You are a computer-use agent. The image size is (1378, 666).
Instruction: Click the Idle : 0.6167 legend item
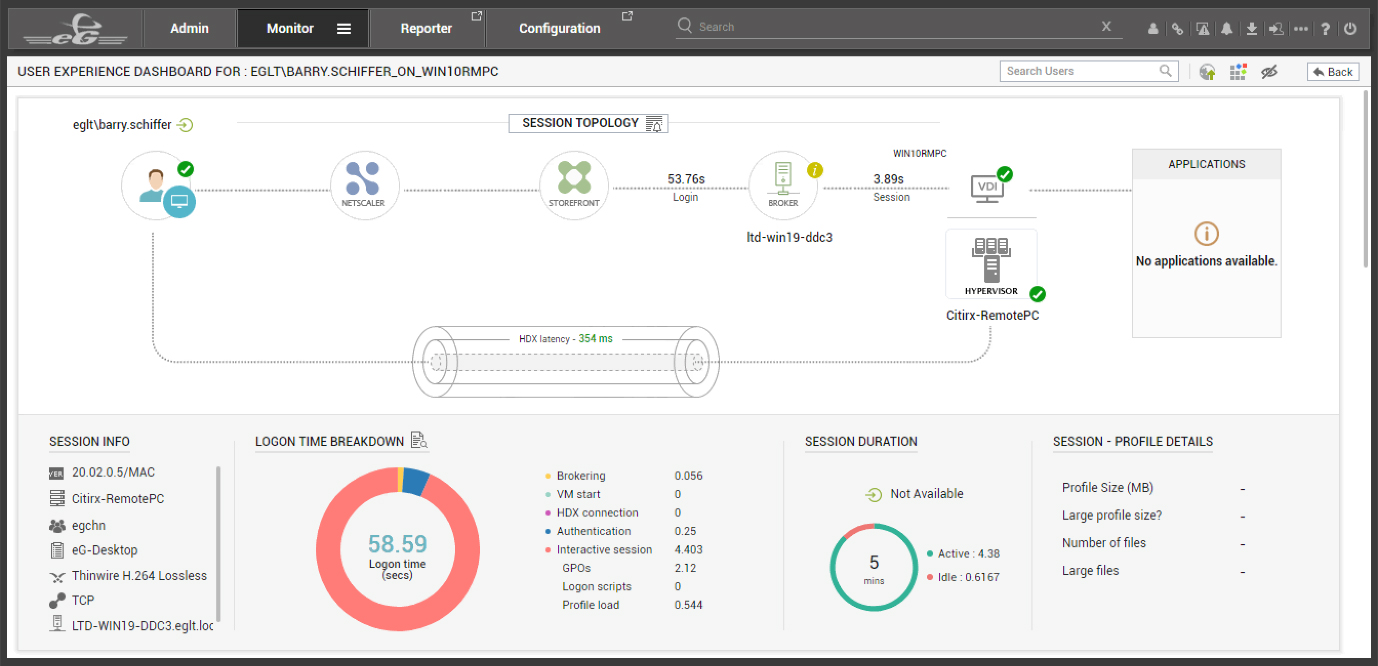(x=964, y=577)
